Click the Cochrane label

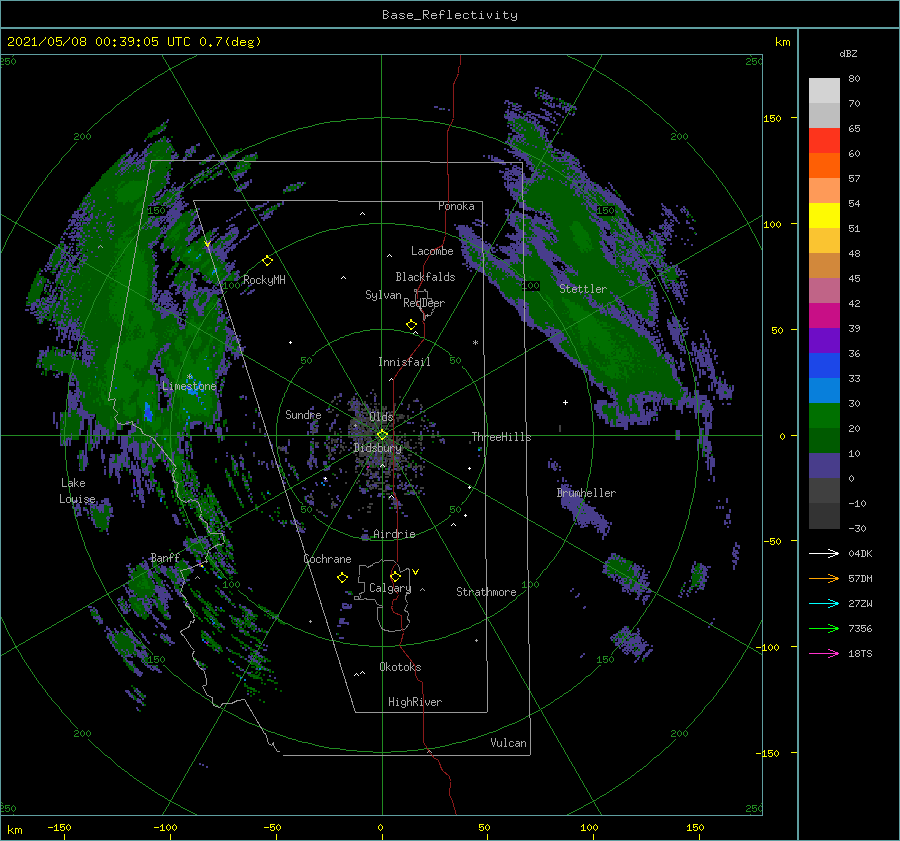(327, 559)
